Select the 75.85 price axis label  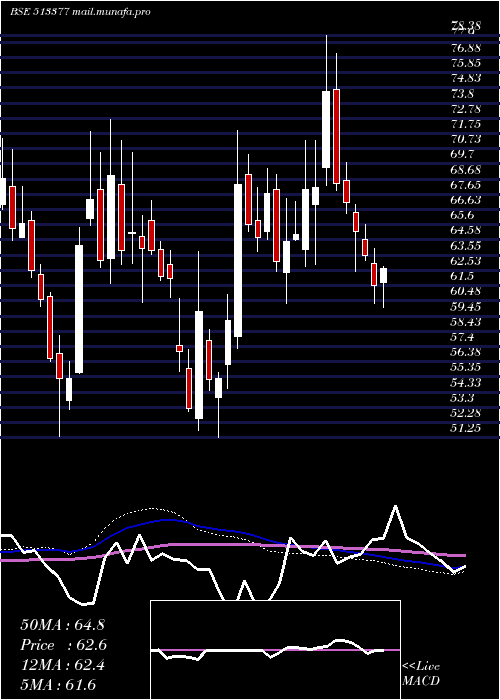468,62
